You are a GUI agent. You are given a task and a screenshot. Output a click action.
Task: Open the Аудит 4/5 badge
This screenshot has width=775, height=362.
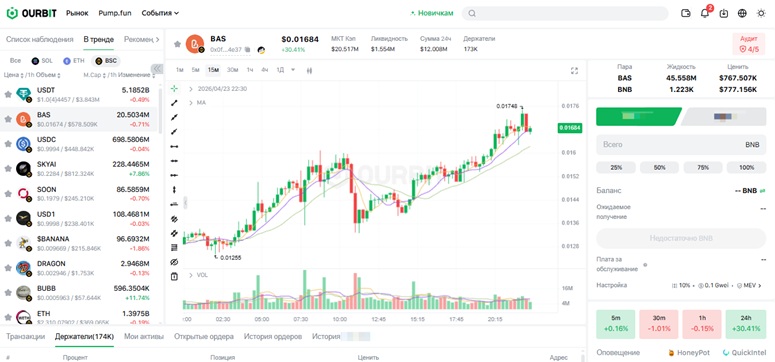[748, 44]
